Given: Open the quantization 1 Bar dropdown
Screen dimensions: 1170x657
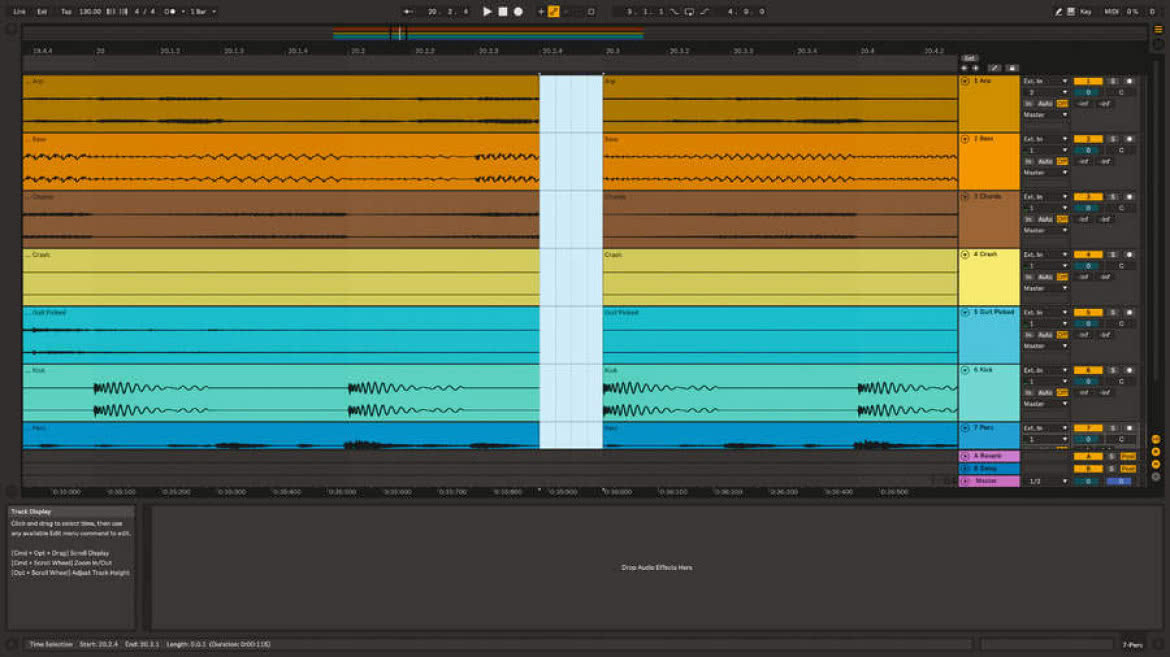Looking at the screenshot, I should [203, 11].
